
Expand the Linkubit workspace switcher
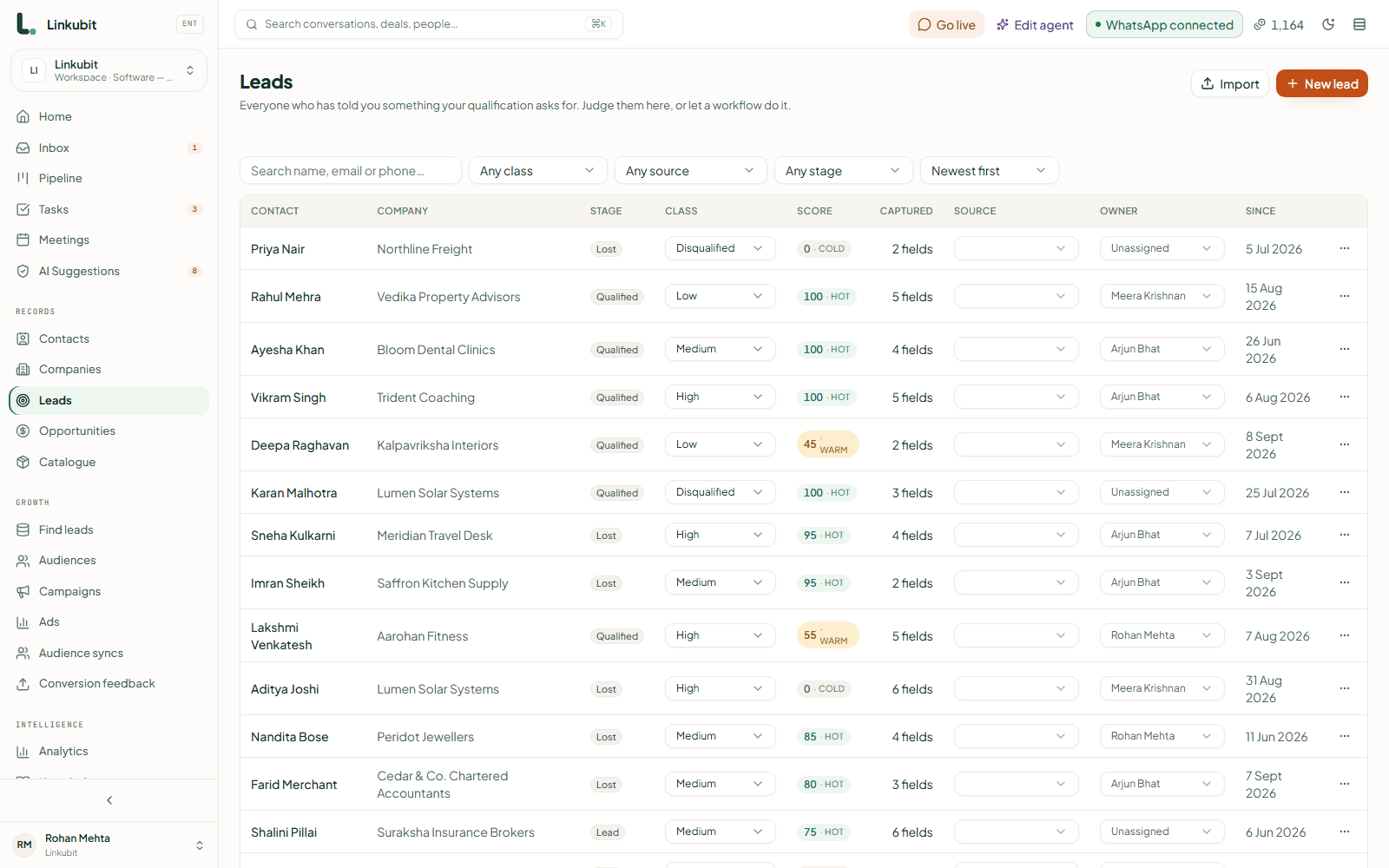pos(109,70)
